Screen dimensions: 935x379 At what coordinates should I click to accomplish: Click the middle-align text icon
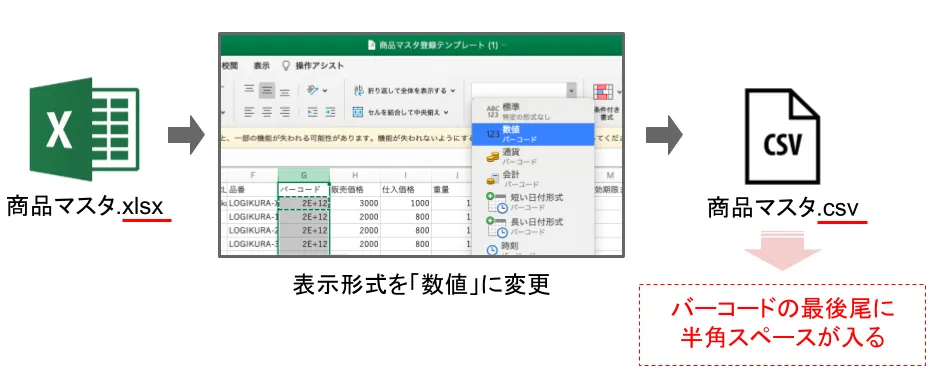(267, 91)
